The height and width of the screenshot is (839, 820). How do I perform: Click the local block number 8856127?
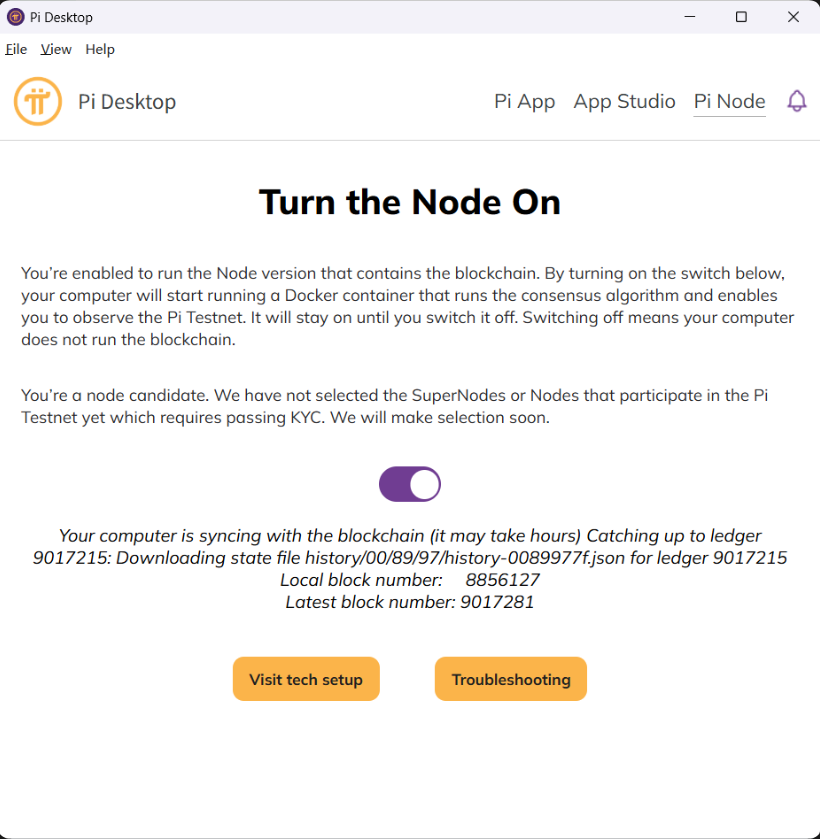click(503, 580)
